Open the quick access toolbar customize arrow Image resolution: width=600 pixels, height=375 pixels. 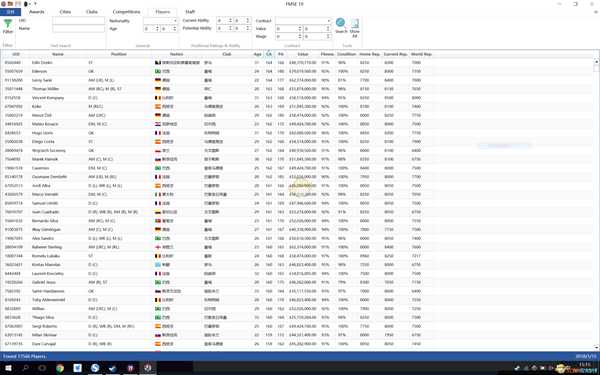click(x=35, y=4)
